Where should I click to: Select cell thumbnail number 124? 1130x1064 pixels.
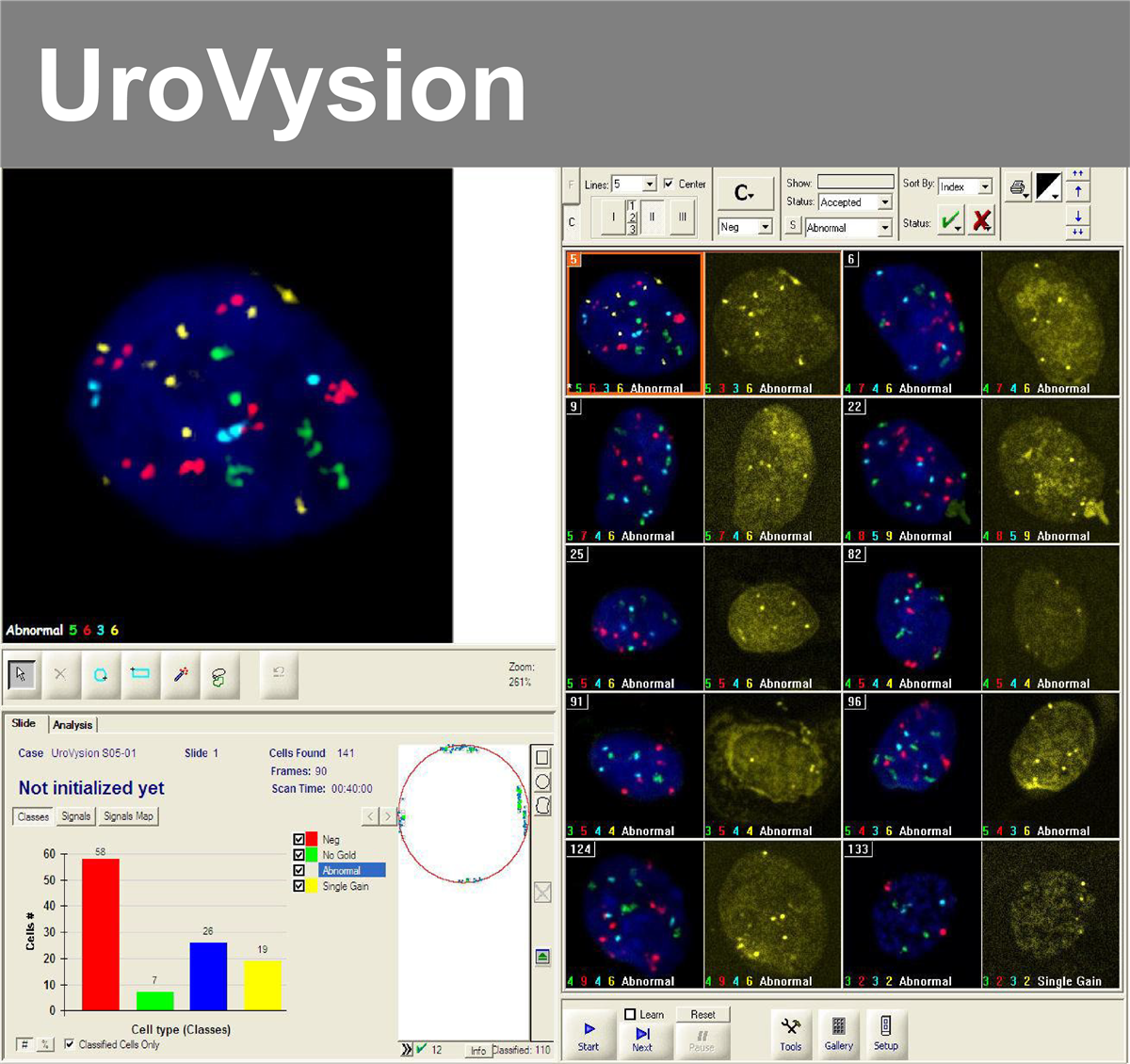pos(635,914)
